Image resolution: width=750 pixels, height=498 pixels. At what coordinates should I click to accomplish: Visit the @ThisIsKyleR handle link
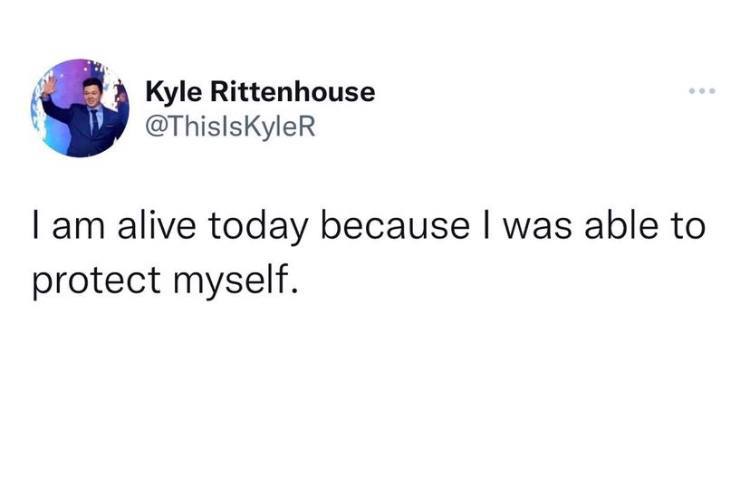(230, 126)
